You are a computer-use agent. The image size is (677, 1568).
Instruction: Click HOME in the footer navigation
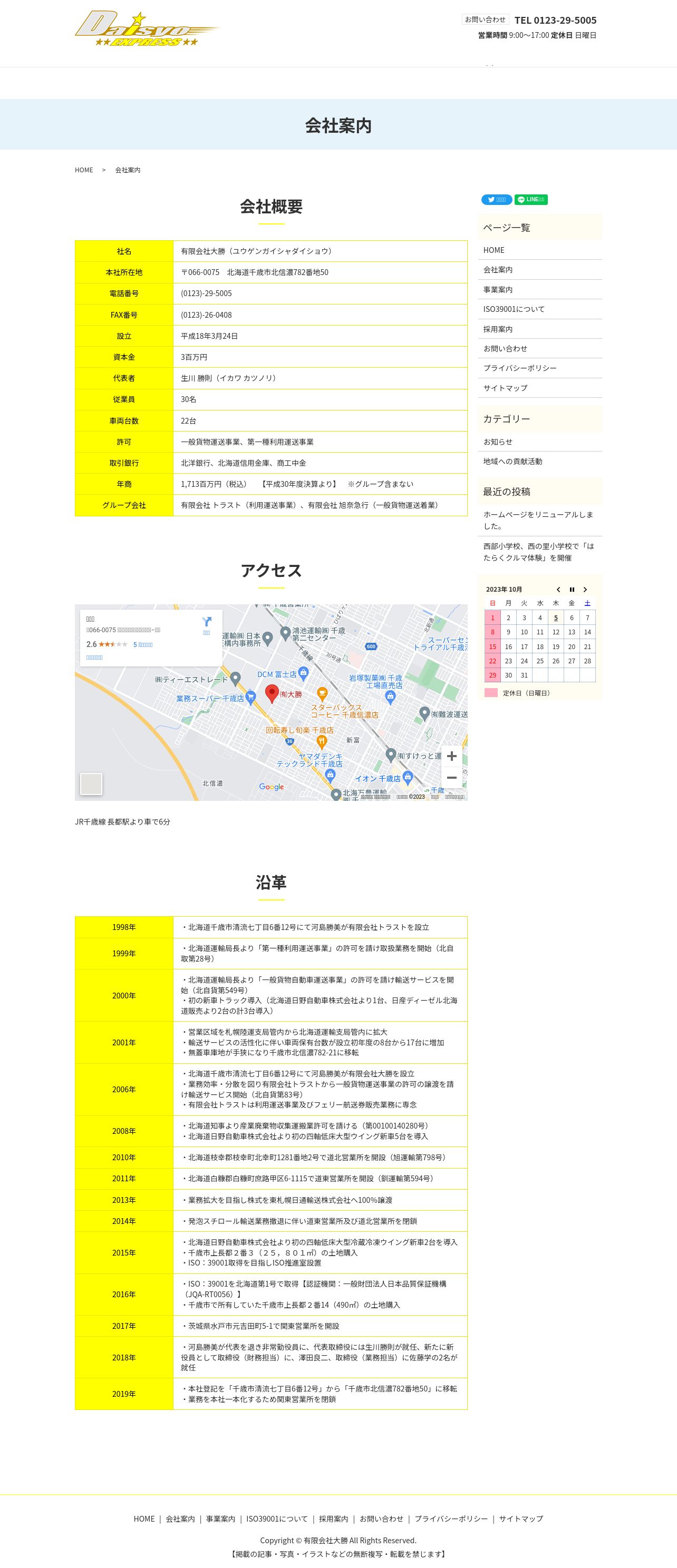click(x=144, y=1518)
